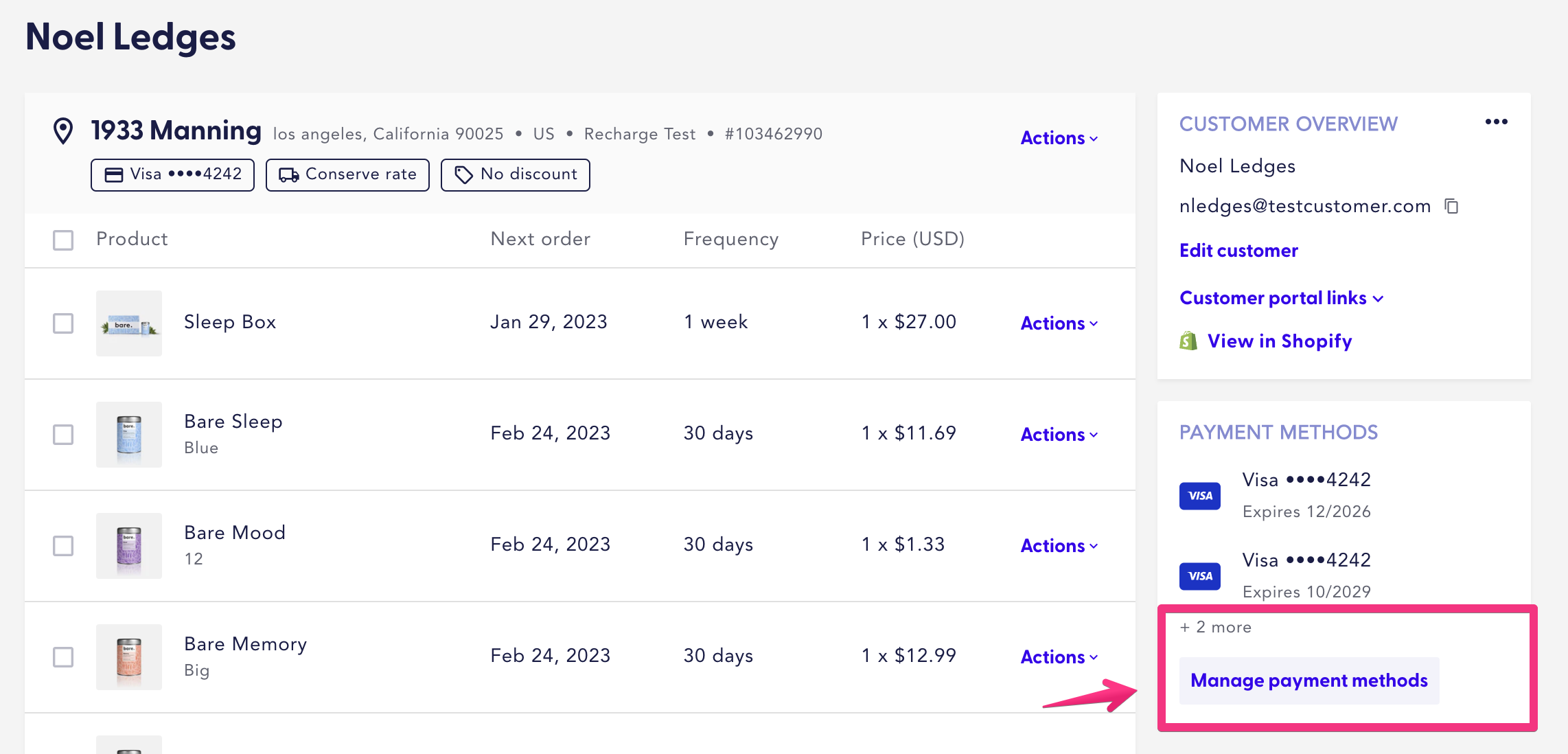Click the 1 x $11.69 price
This screenshot has width=1568, height=754.
909,433
